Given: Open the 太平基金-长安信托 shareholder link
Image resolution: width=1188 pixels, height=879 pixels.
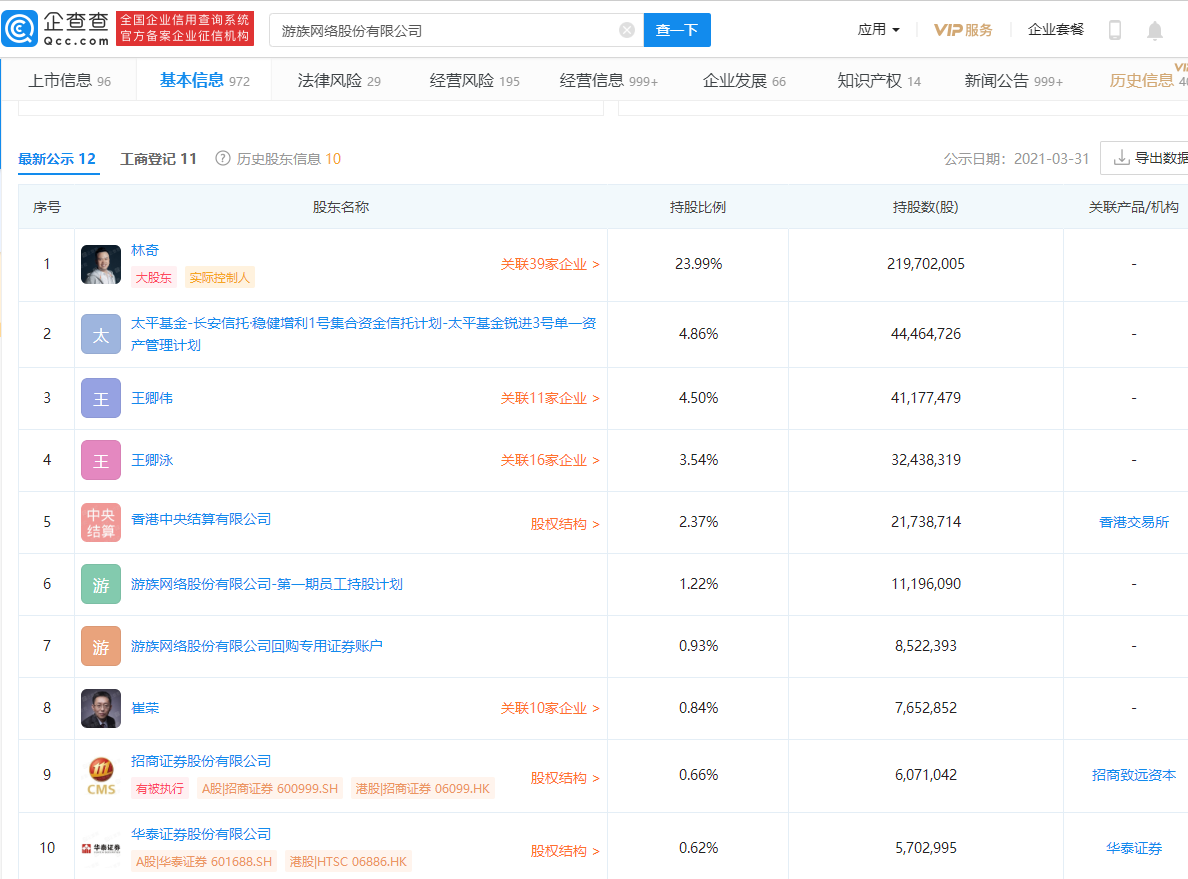Looking at the screenshot, I should point(364,334).
